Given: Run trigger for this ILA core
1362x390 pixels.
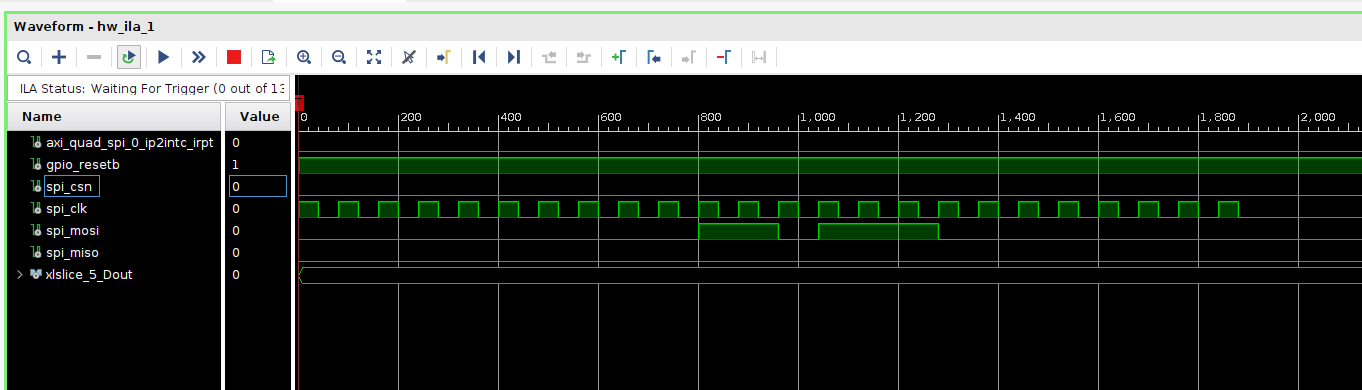Looking at the screenshot, I should 164,57.
